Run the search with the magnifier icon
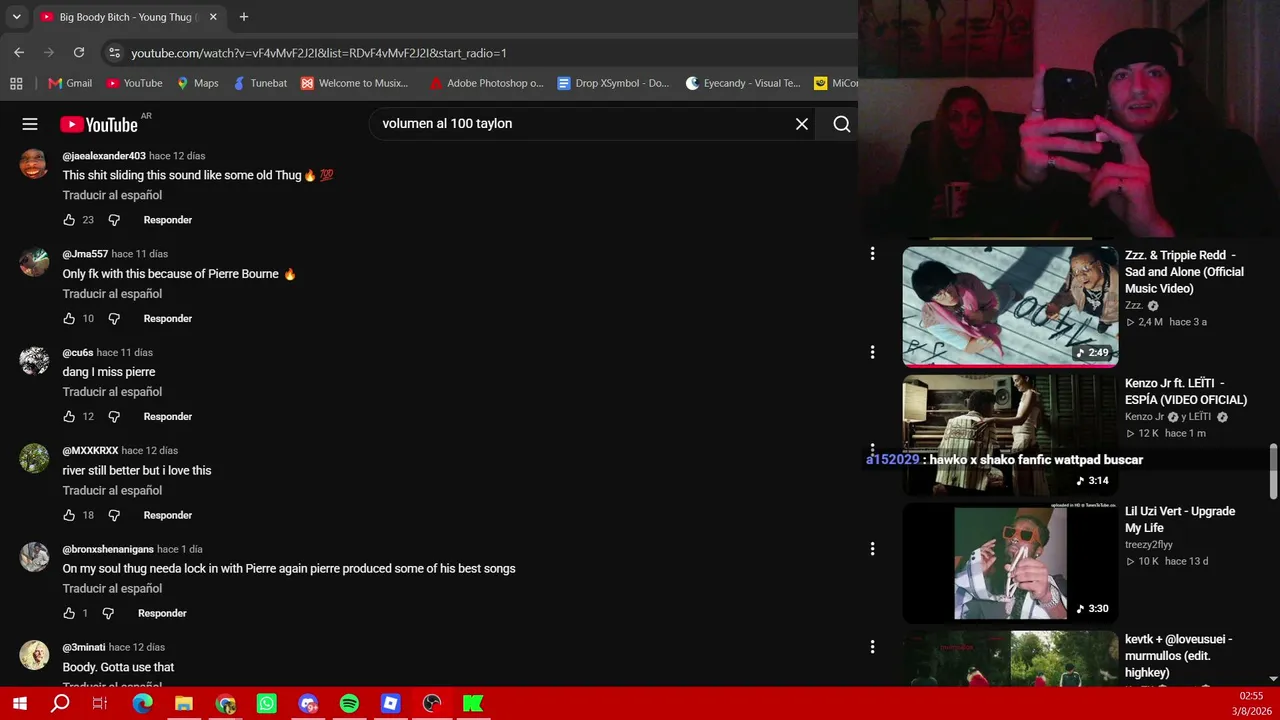Viewport: 1280px width, 720px height. point(842,124)
